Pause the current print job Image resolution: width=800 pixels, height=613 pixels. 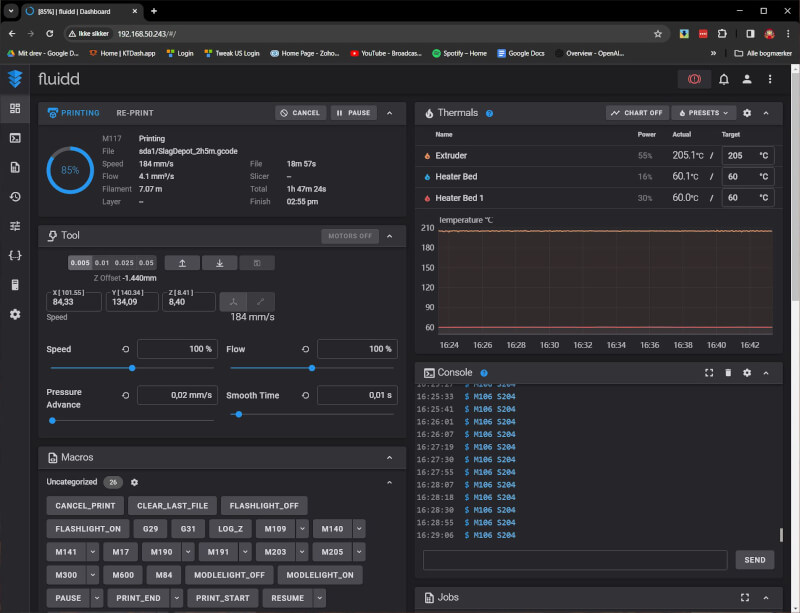pos(352,113)
